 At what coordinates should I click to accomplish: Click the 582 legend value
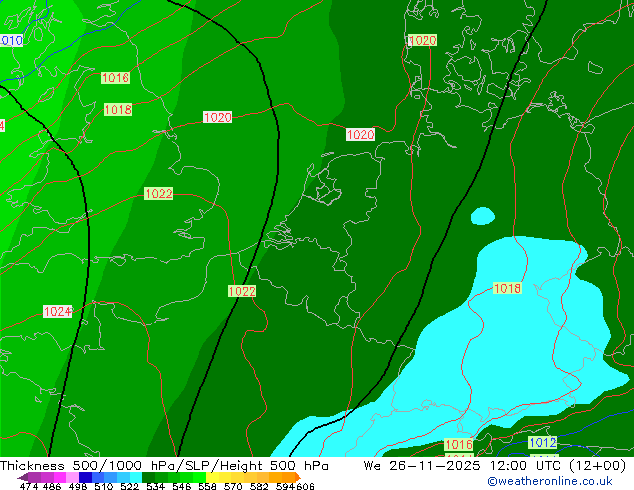pos(259,486)
